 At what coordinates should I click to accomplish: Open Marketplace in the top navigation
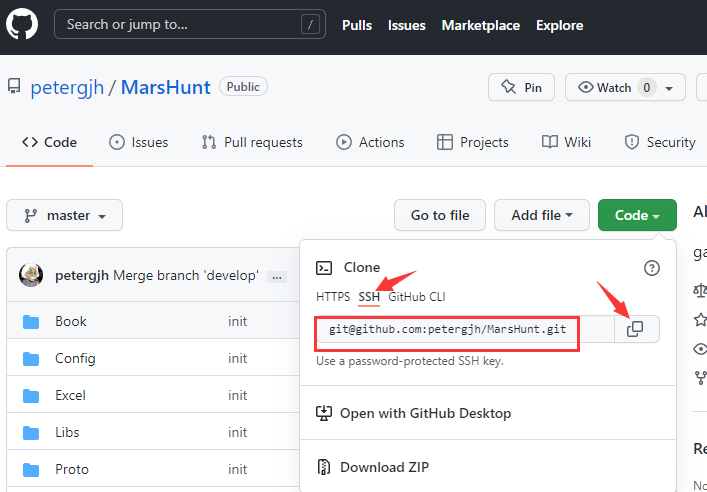pyautogui.click(x=481, y=25)
